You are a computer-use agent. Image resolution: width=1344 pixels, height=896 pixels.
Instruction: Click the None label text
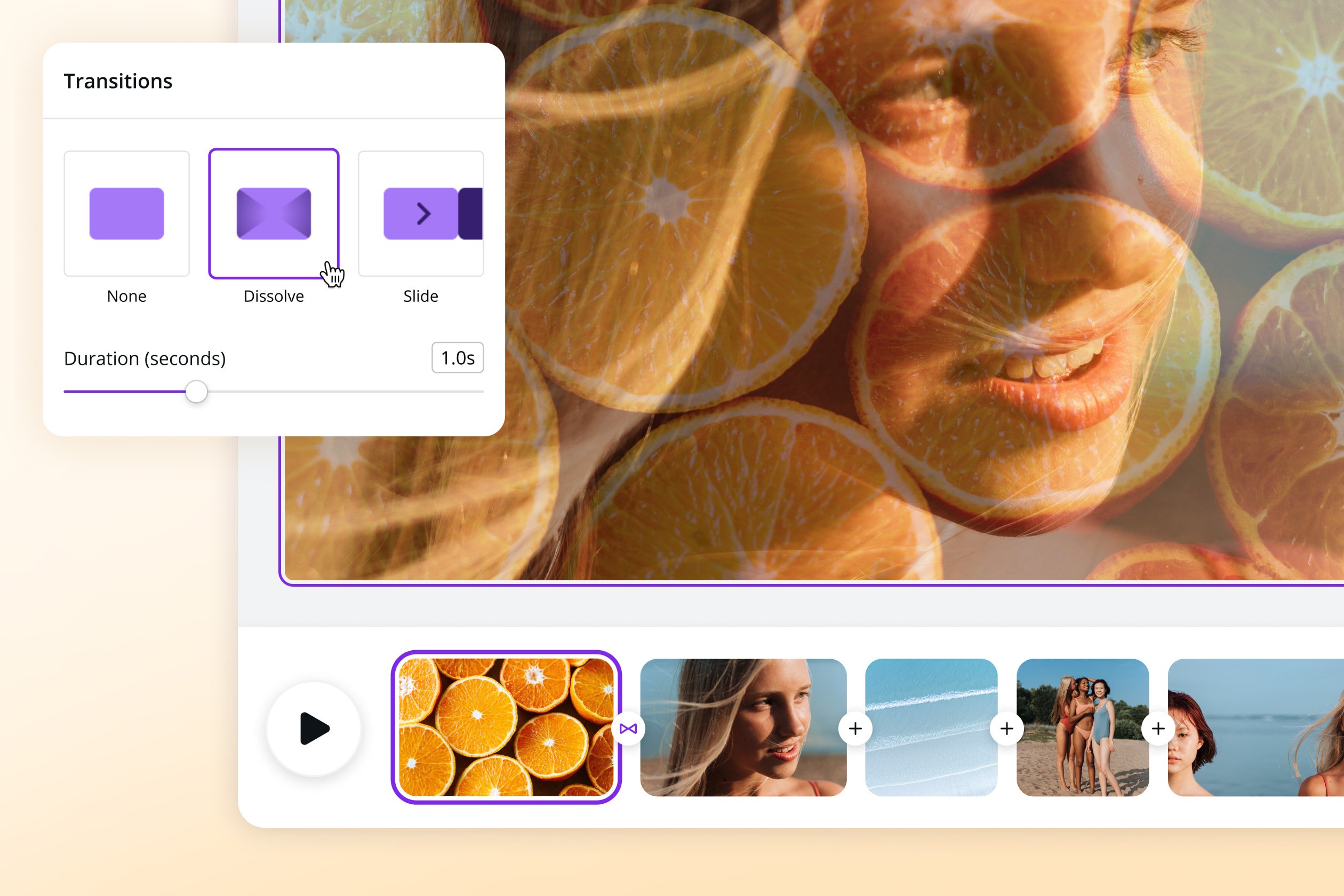(x=126, y=296)
